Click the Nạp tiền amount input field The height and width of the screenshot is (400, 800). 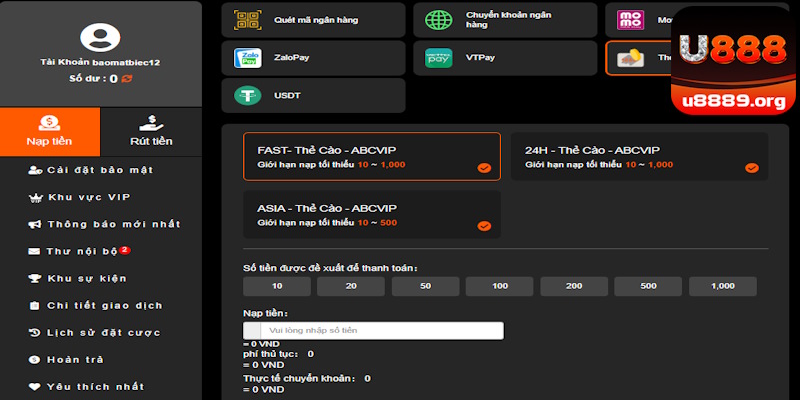[x=382, y=330]
